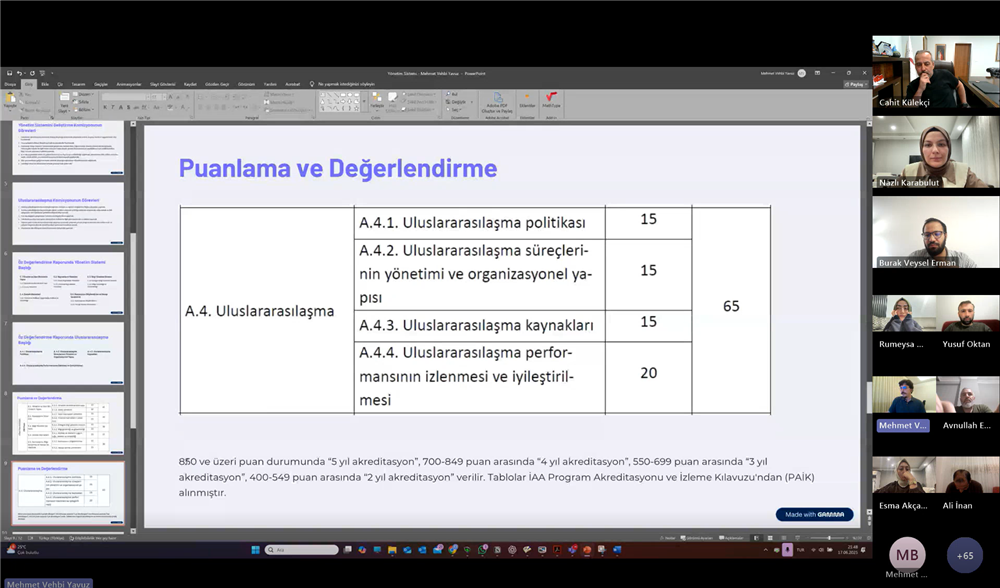The height and width of the screenshot is (588, 1000).
Task: Click Cahit Külekçi's video tile
Action: [x=936, y=72]
